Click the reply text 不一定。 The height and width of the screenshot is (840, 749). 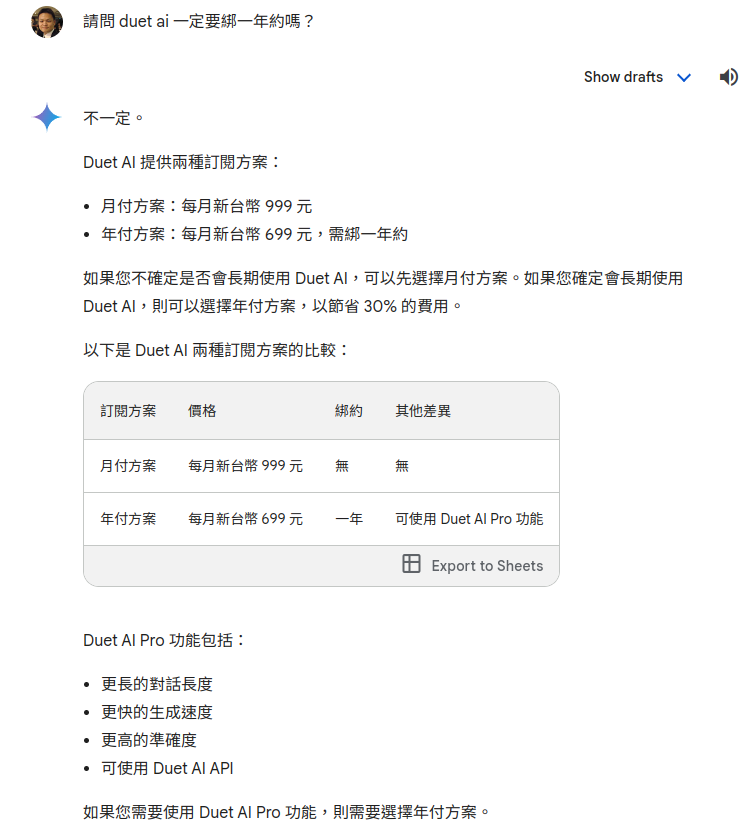click(113, 118)
